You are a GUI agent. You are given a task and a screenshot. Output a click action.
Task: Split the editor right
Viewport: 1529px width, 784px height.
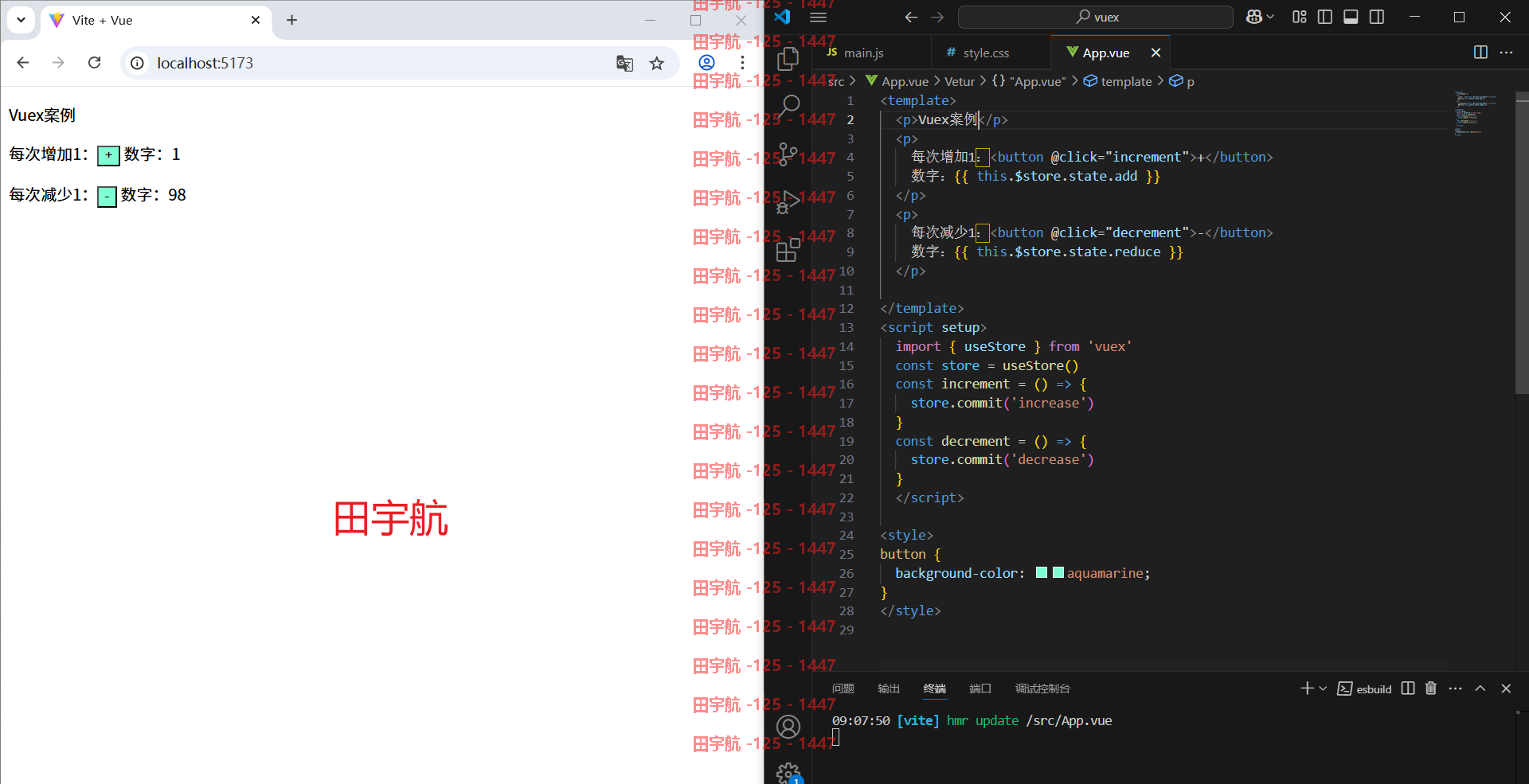coord(1480,53)
